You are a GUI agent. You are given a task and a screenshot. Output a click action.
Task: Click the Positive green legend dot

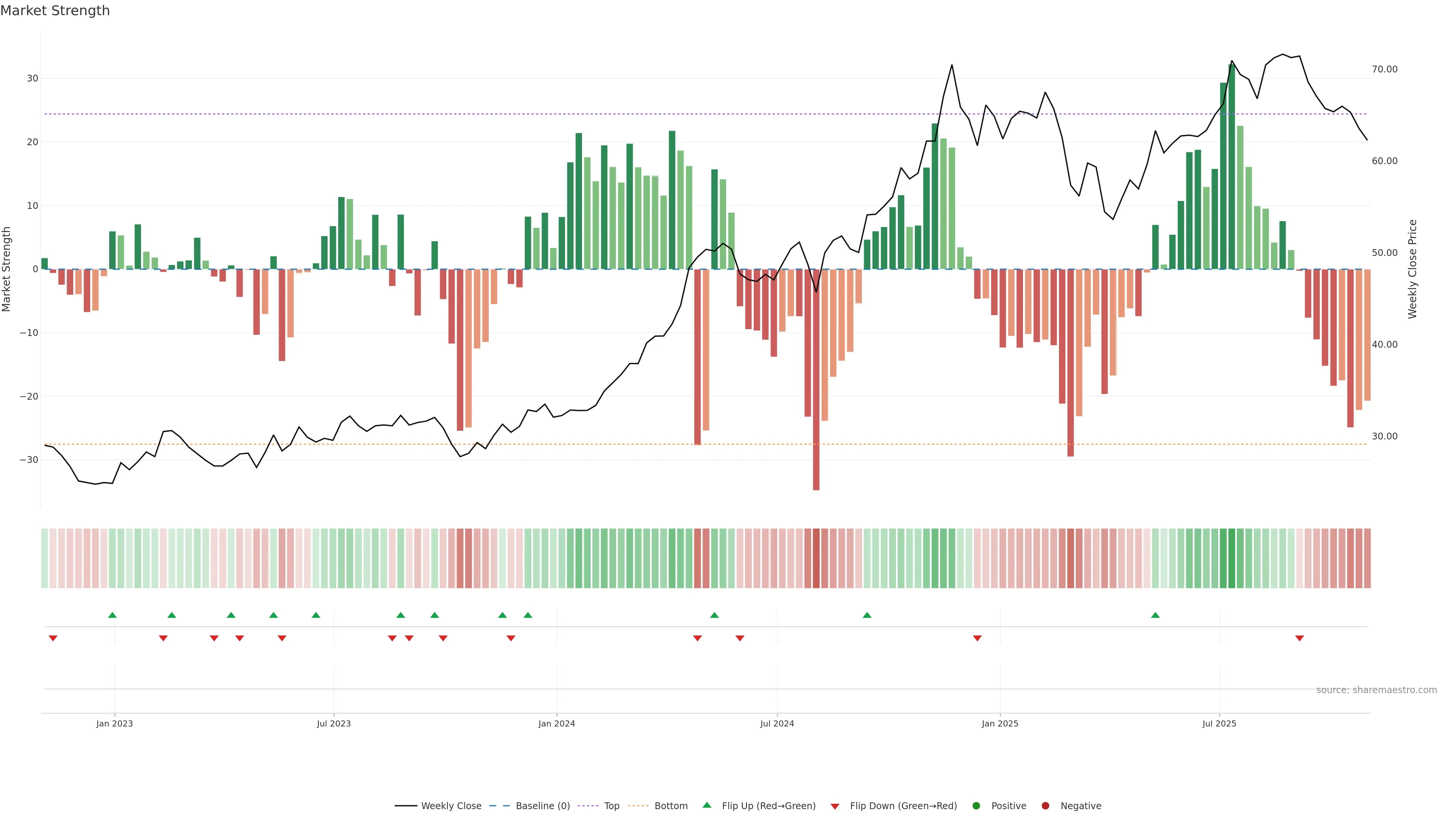(976, 805)
